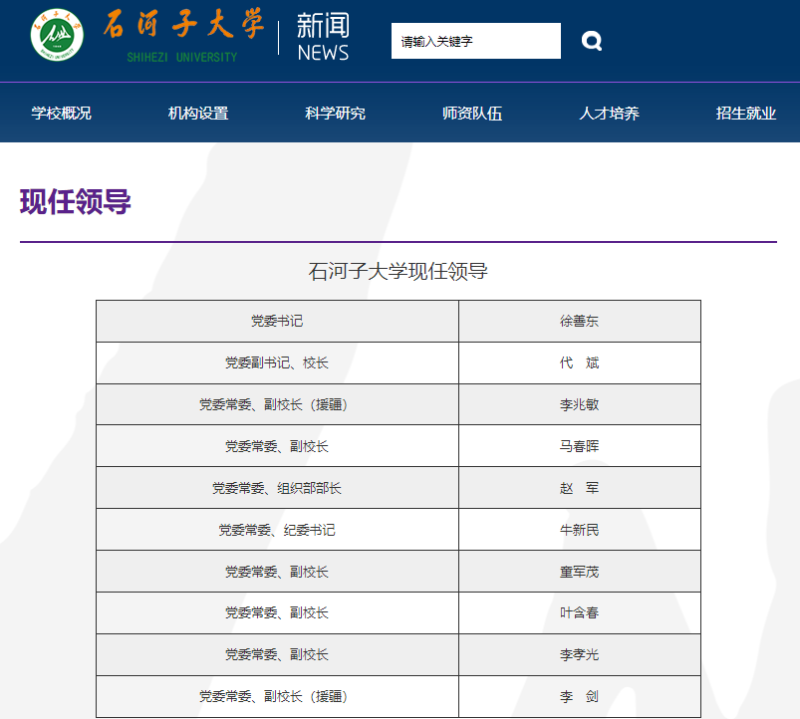
Task: Click the name 李孝光
Action: (x=579, y=654)
